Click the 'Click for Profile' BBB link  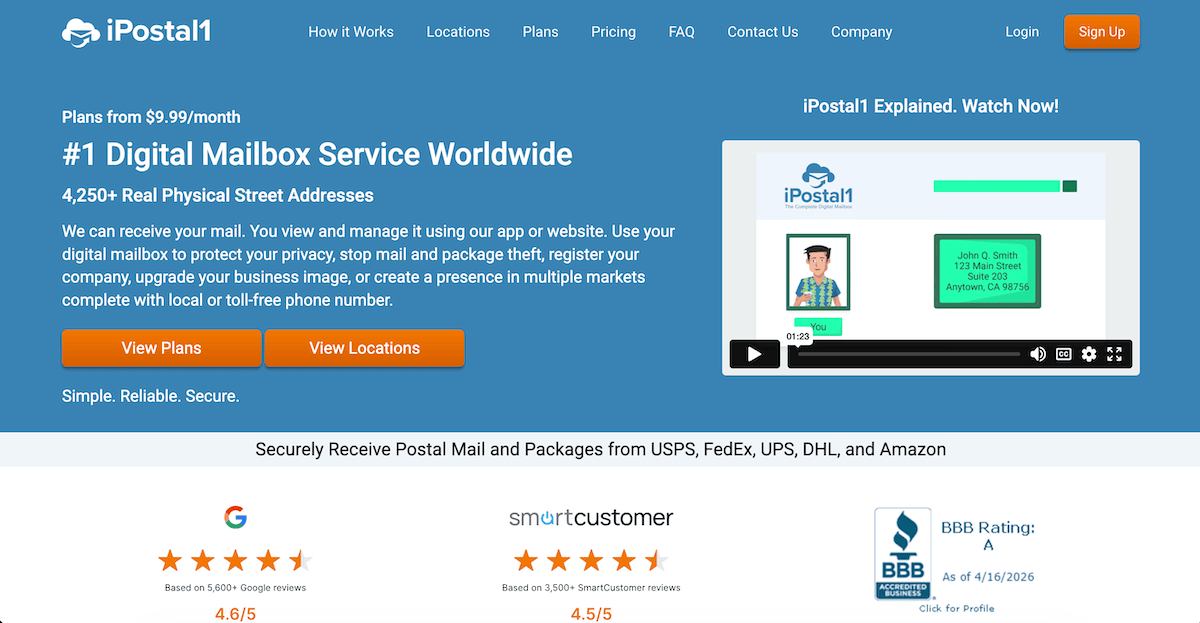click(957, 608)
